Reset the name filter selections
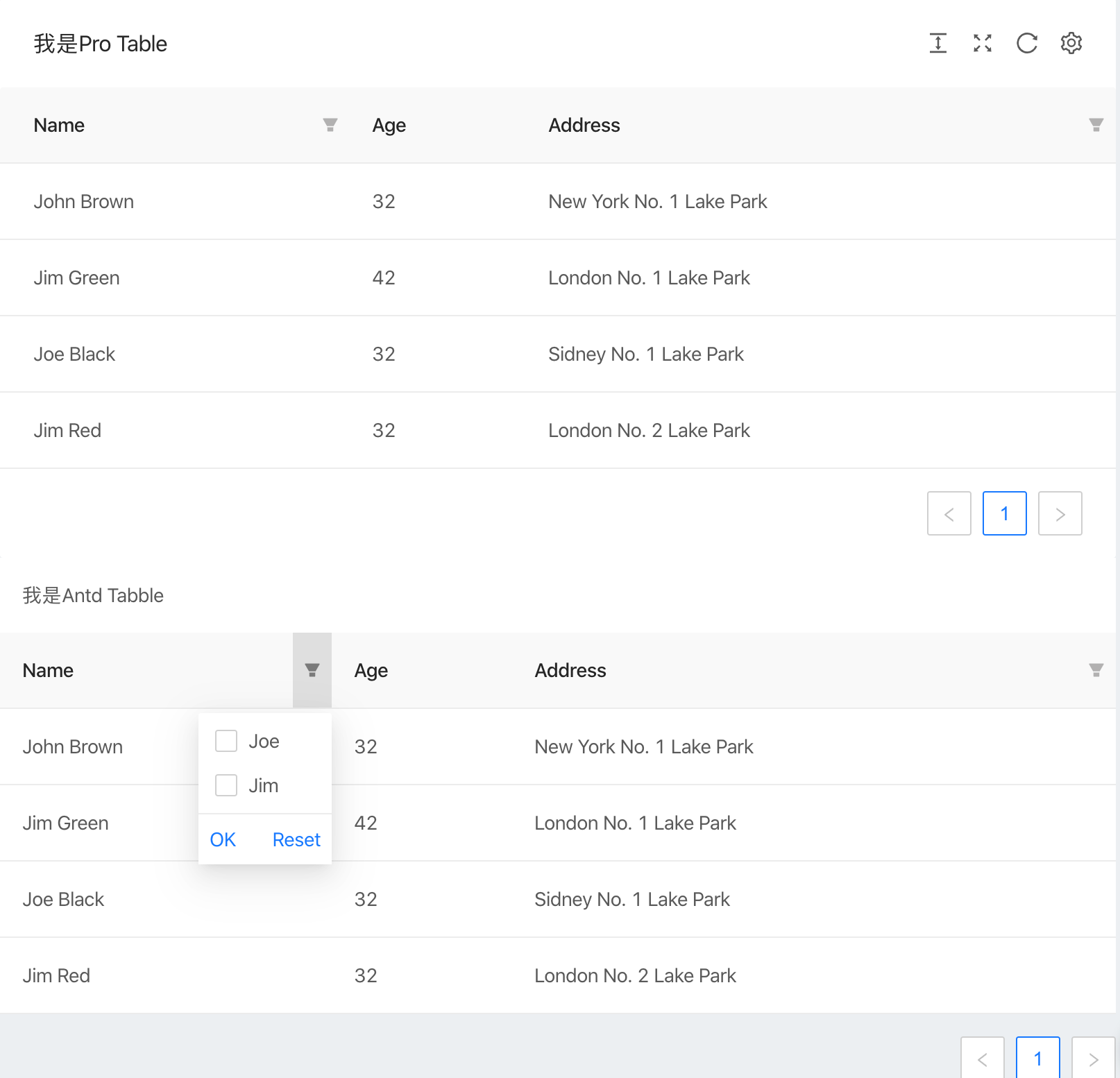 coord(296,839)
